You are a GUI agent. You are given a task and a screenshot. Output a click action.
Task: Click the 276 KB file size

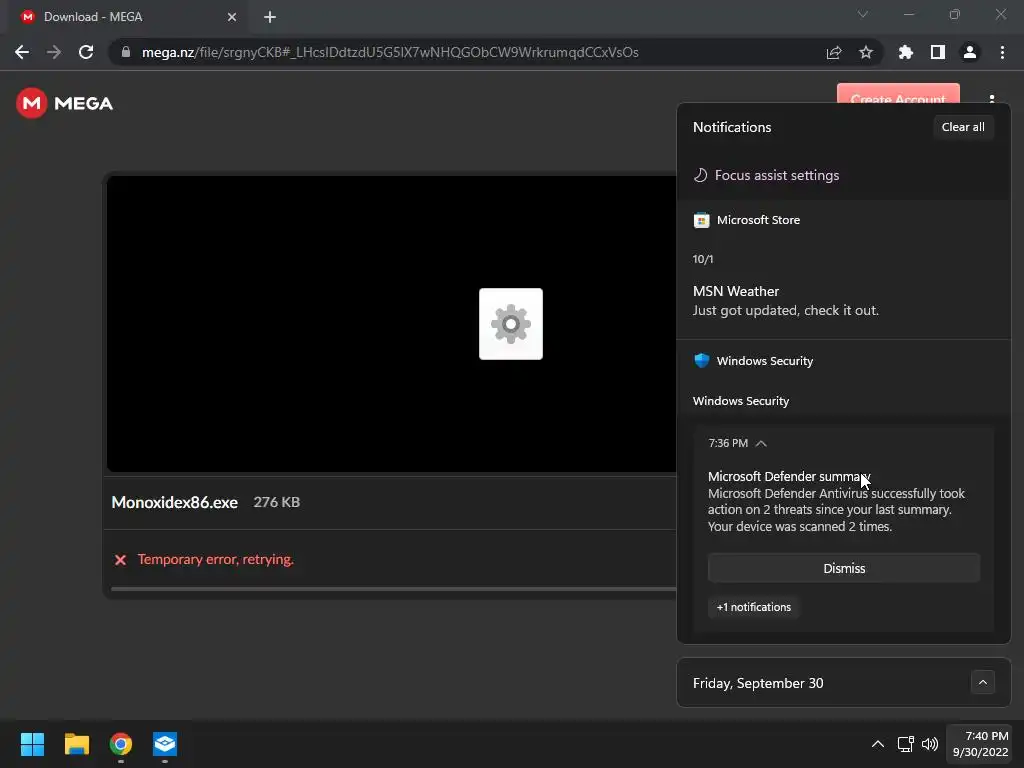(x=276, y=502)
